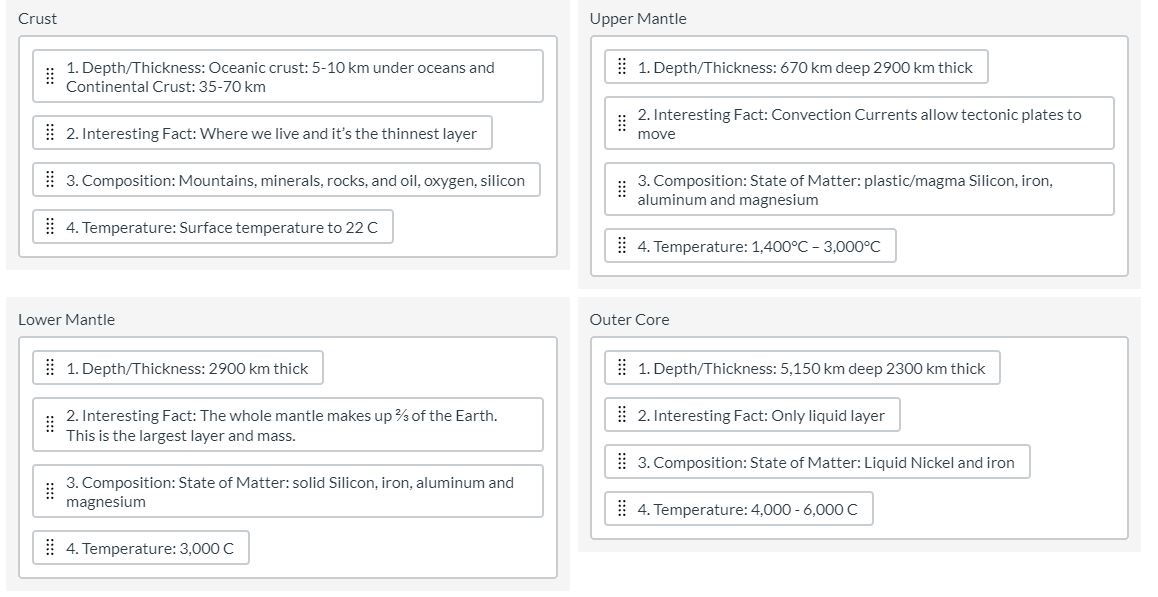The image size is (1158, 597).
Task: Click drag handle of 4,000 - 6,000 C item
Action: coord(622,510)
